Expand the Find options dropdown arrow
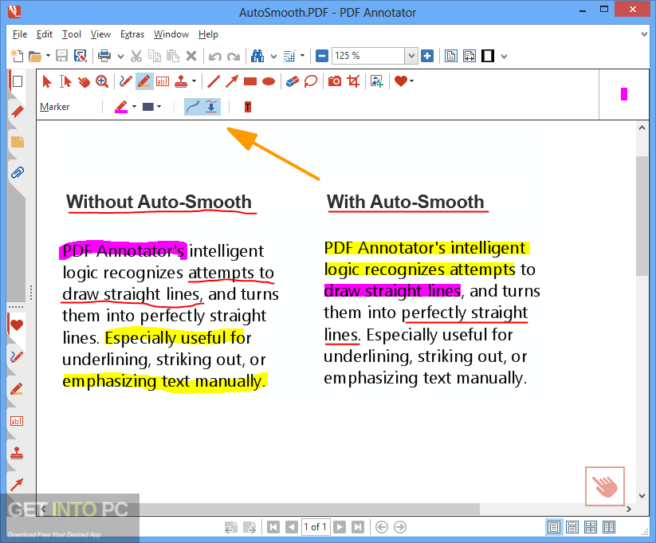Image resolution: width=656 pixels, height=543 pixels. (274, 56)
